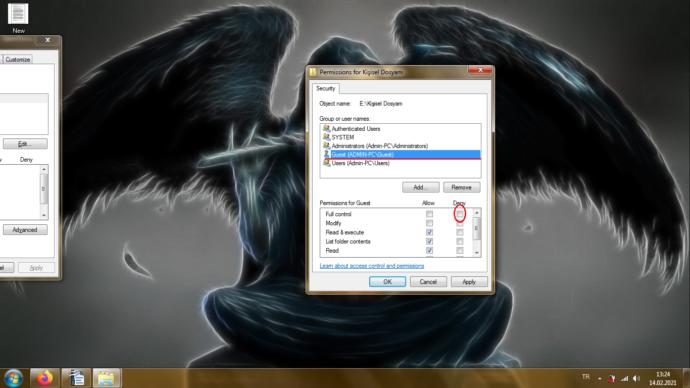Viewport: 690px width, 388px height.
Task: Click the SYSTEM group icon
Action: [326, 137]
